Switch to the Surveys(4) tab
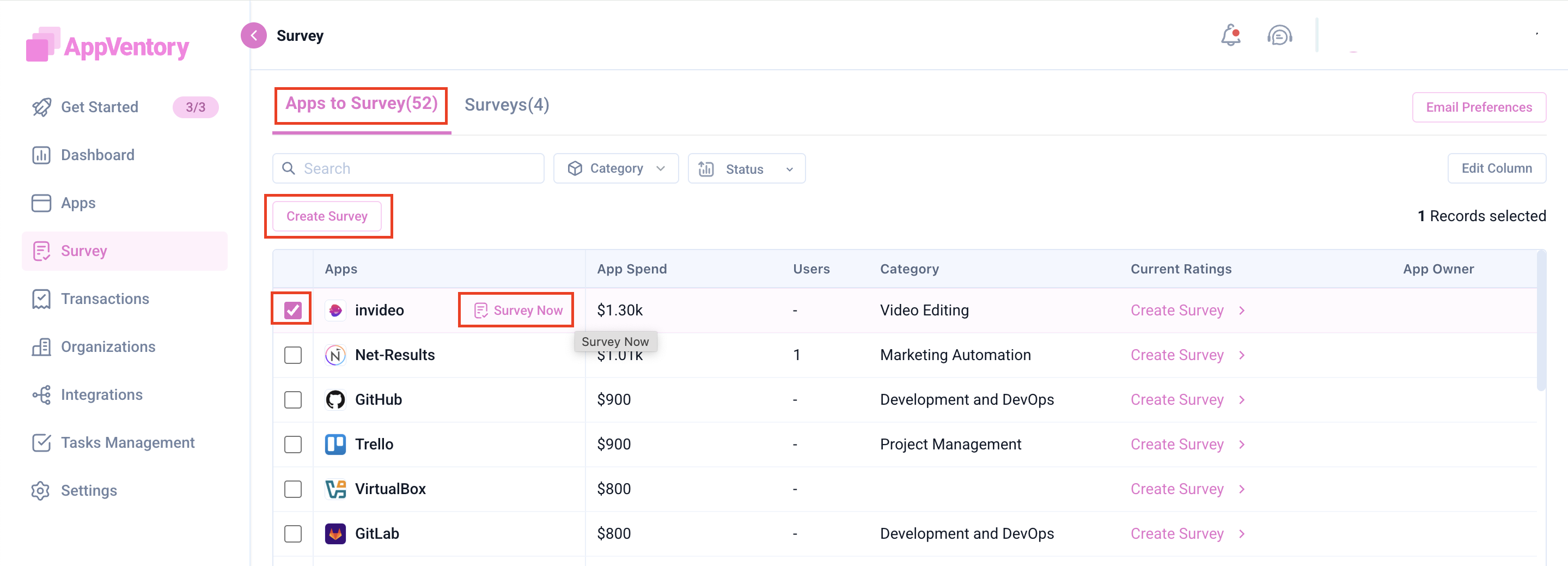 507,105
